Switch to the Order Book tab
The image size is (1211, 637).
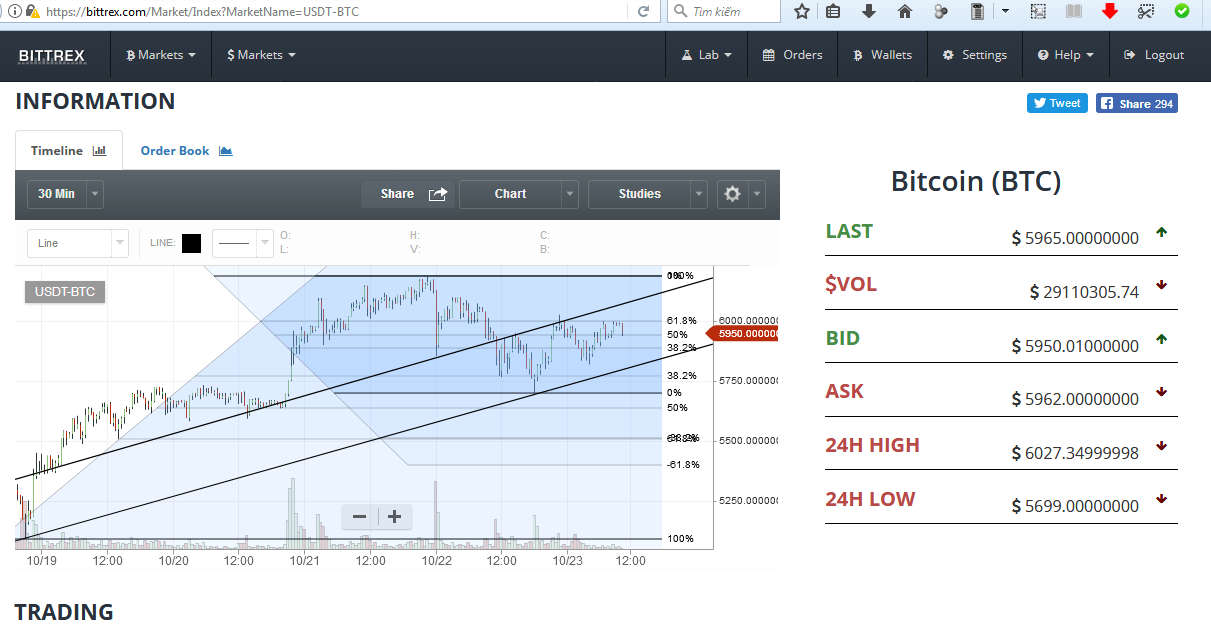click(x=186, y=150)
